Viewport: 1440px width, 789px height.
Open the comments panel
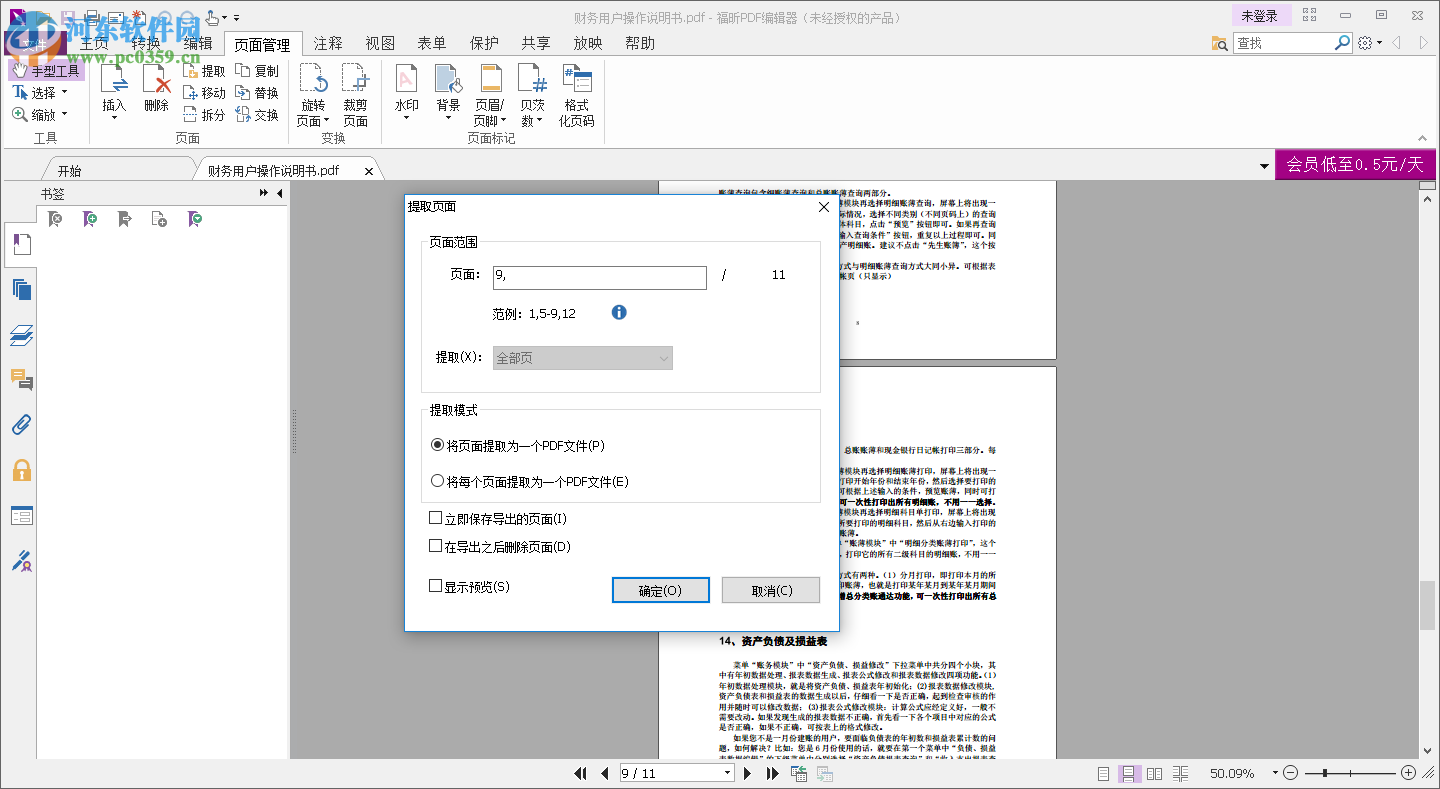click(x=21, y=379)
